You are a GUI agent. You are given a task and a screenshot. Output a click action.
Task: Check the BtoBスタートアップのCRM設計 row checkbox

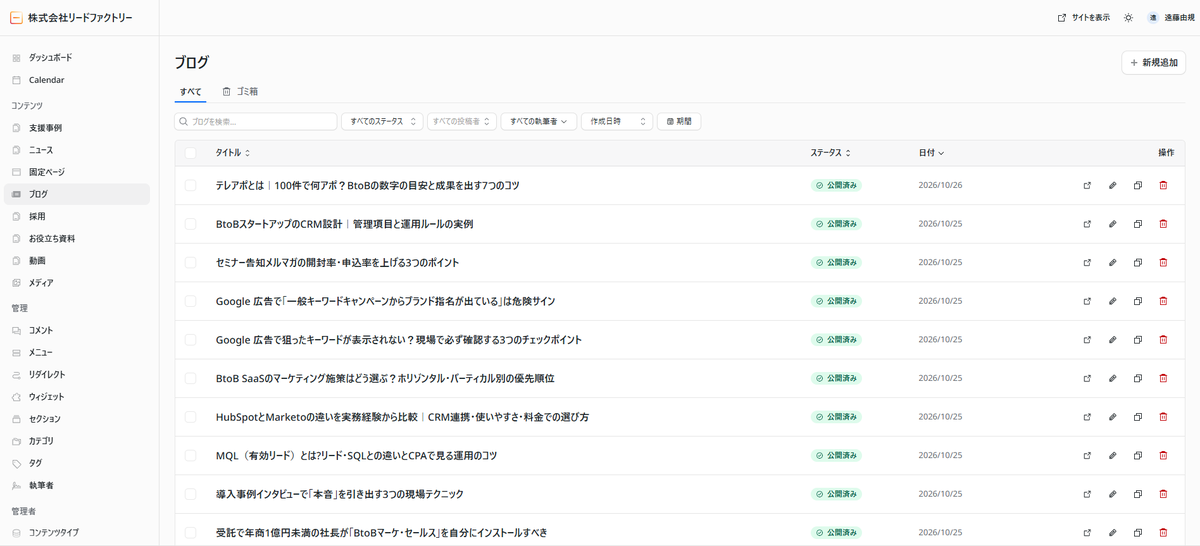point(191,224)
